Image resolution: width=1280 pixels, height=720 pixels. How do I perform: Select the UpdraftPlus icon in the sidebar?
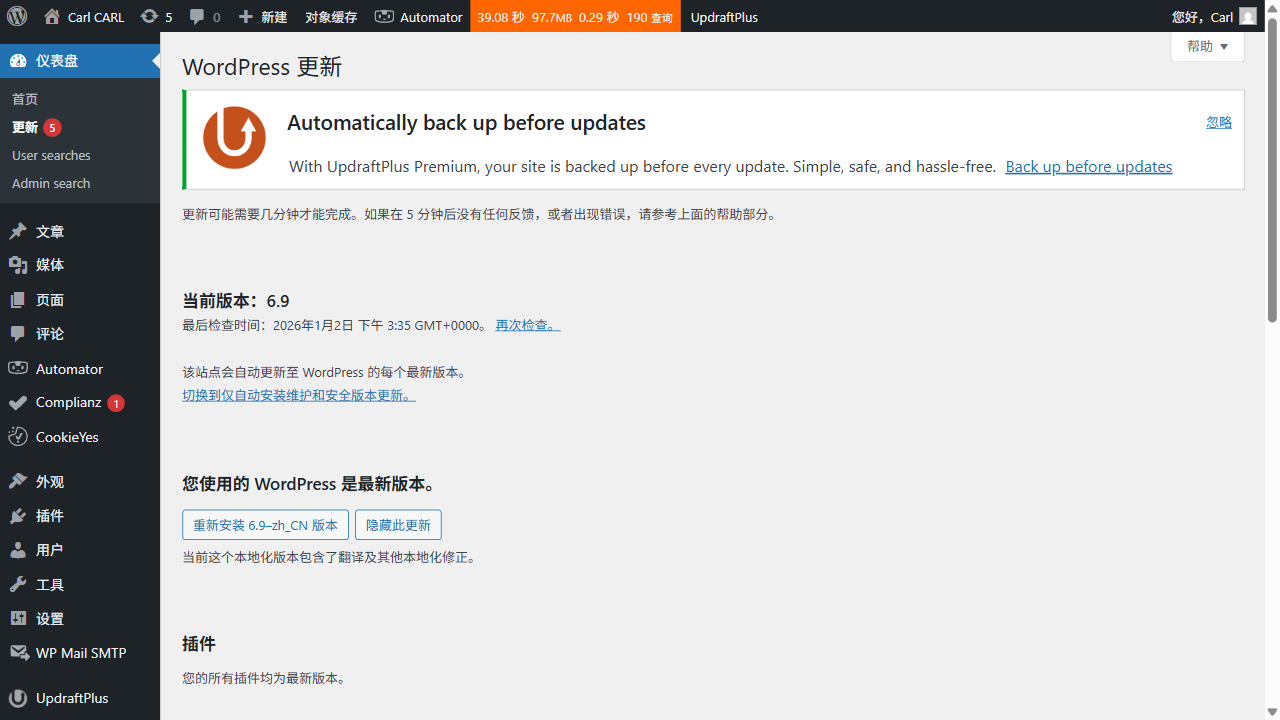(18, 697)
